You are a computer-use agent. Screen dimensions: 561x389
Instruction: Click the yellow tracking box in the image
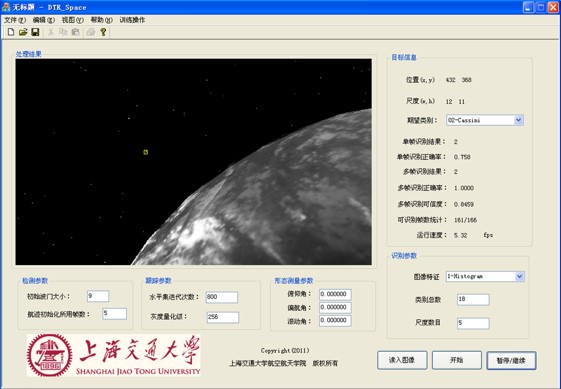point(146,152)
